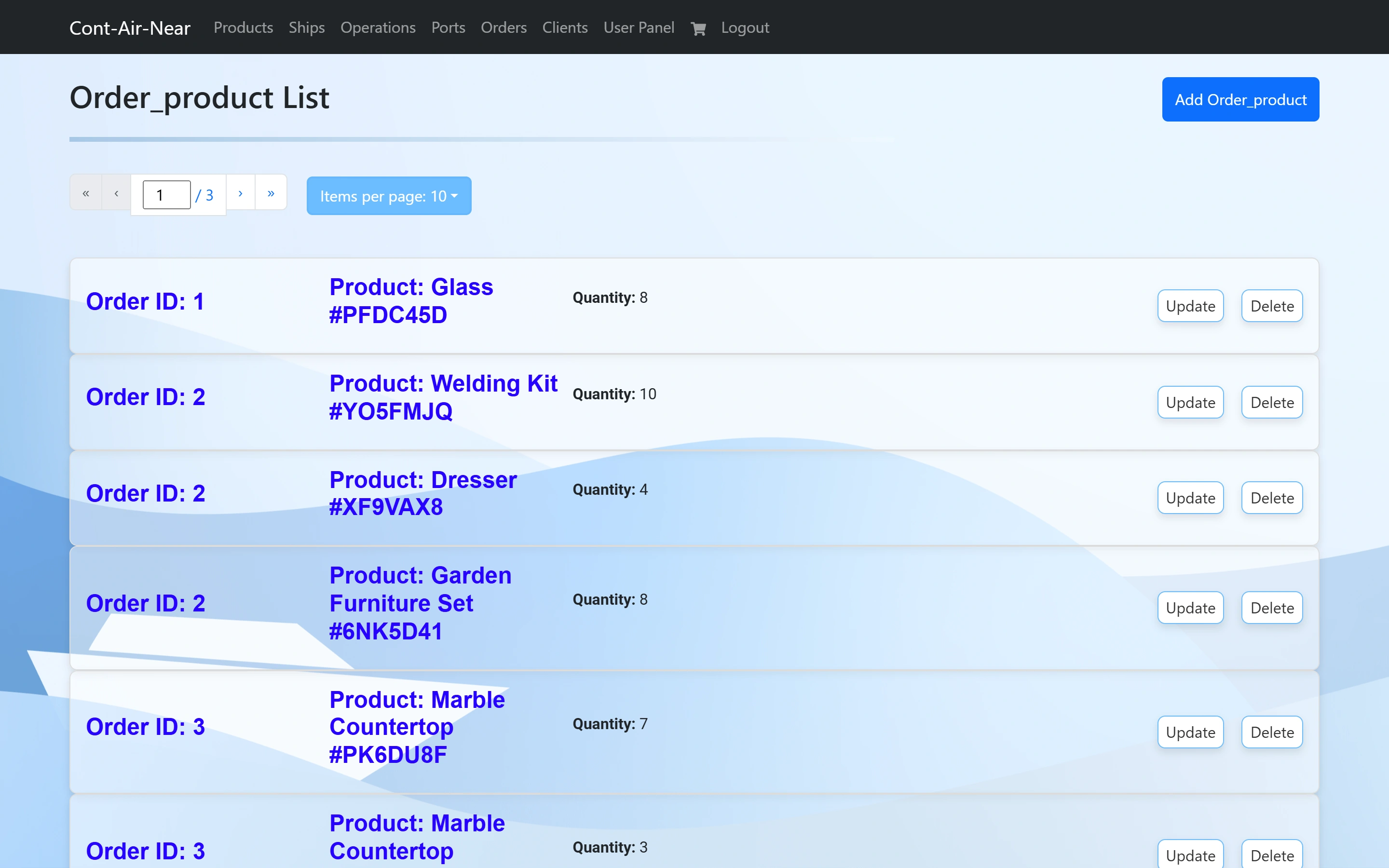Viewport: 1389px width, 868px height.
Task: Open Ships in navbar
Action: coord(307,27)
